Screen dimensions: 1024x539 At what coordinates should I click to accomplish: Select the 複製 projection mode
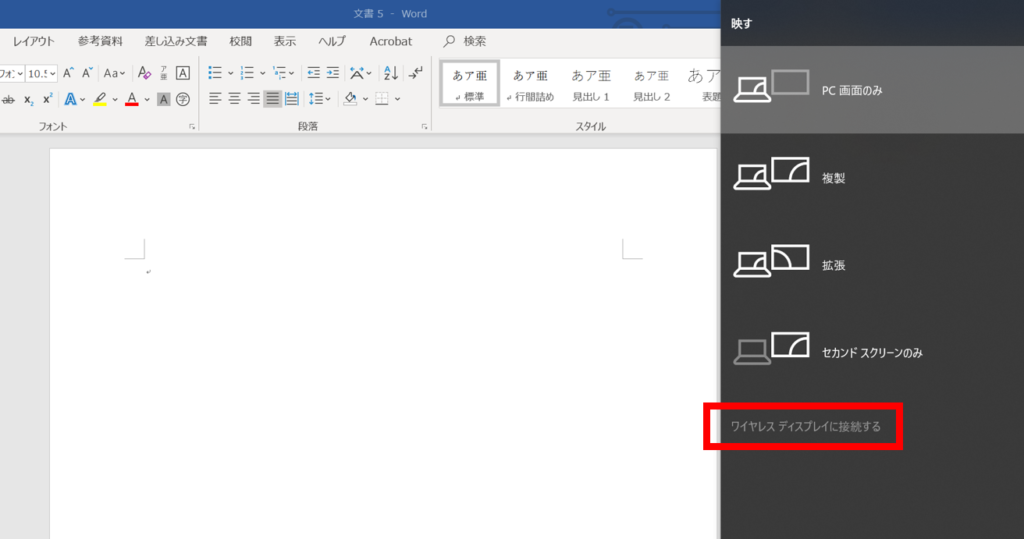tap(834, 178)
